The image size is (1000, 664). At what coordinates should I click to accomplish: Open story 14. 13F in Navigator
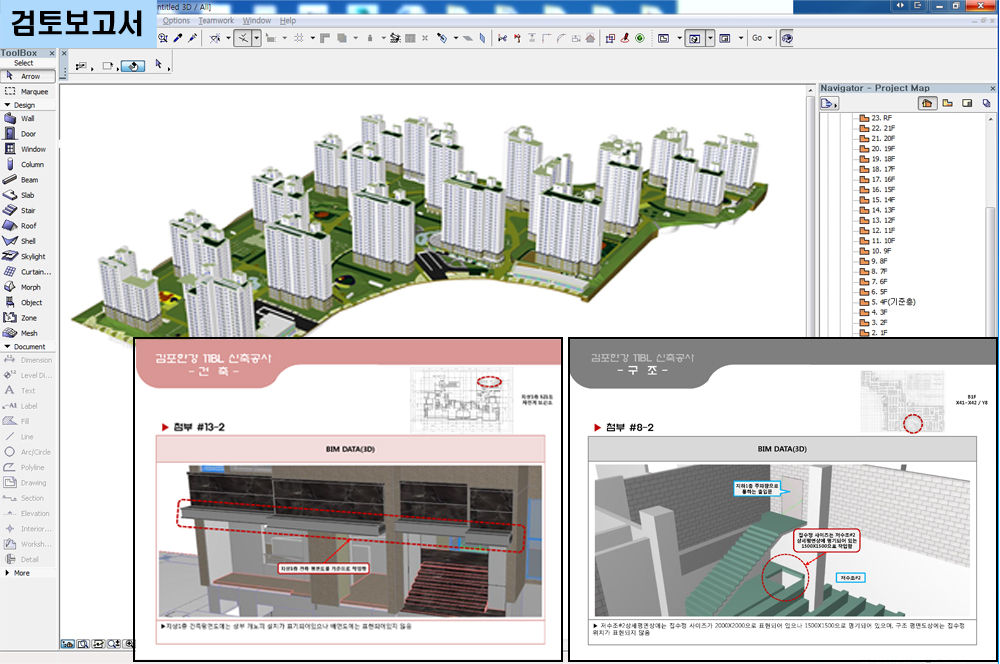click(878, 210)
